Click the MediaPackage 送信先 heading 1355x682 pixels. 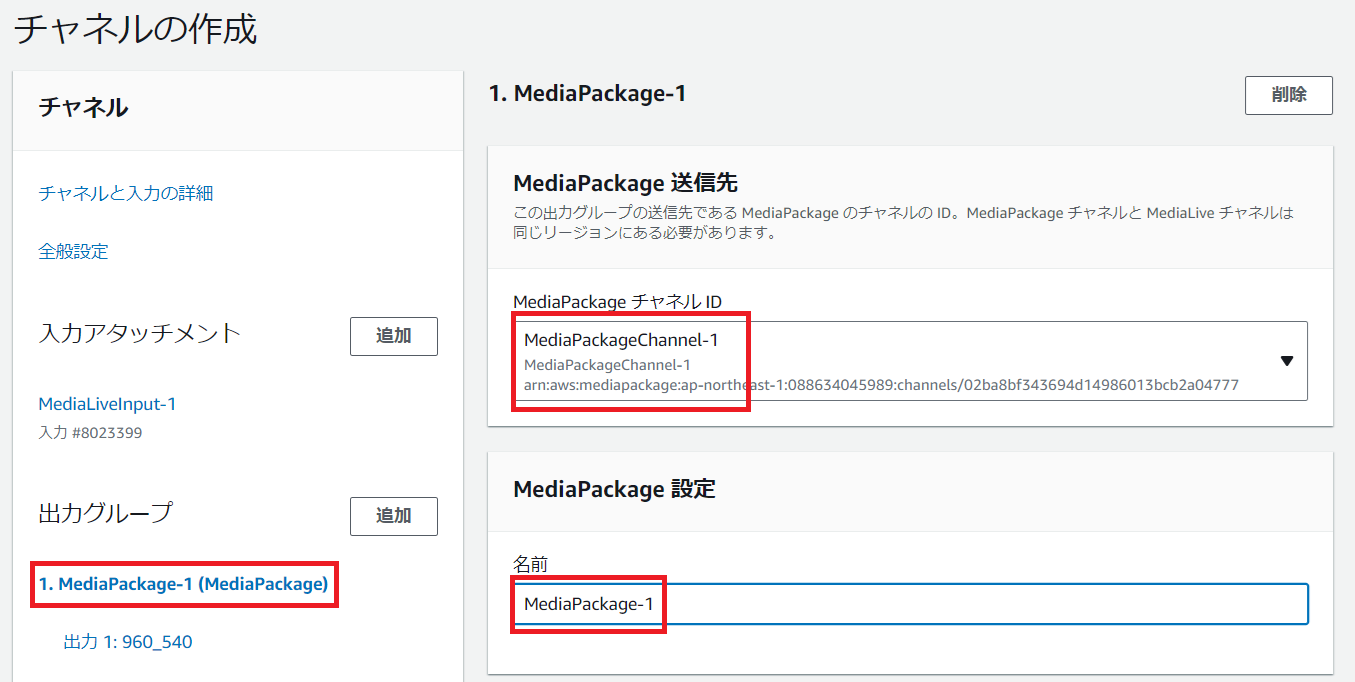[x=625, y=182]
